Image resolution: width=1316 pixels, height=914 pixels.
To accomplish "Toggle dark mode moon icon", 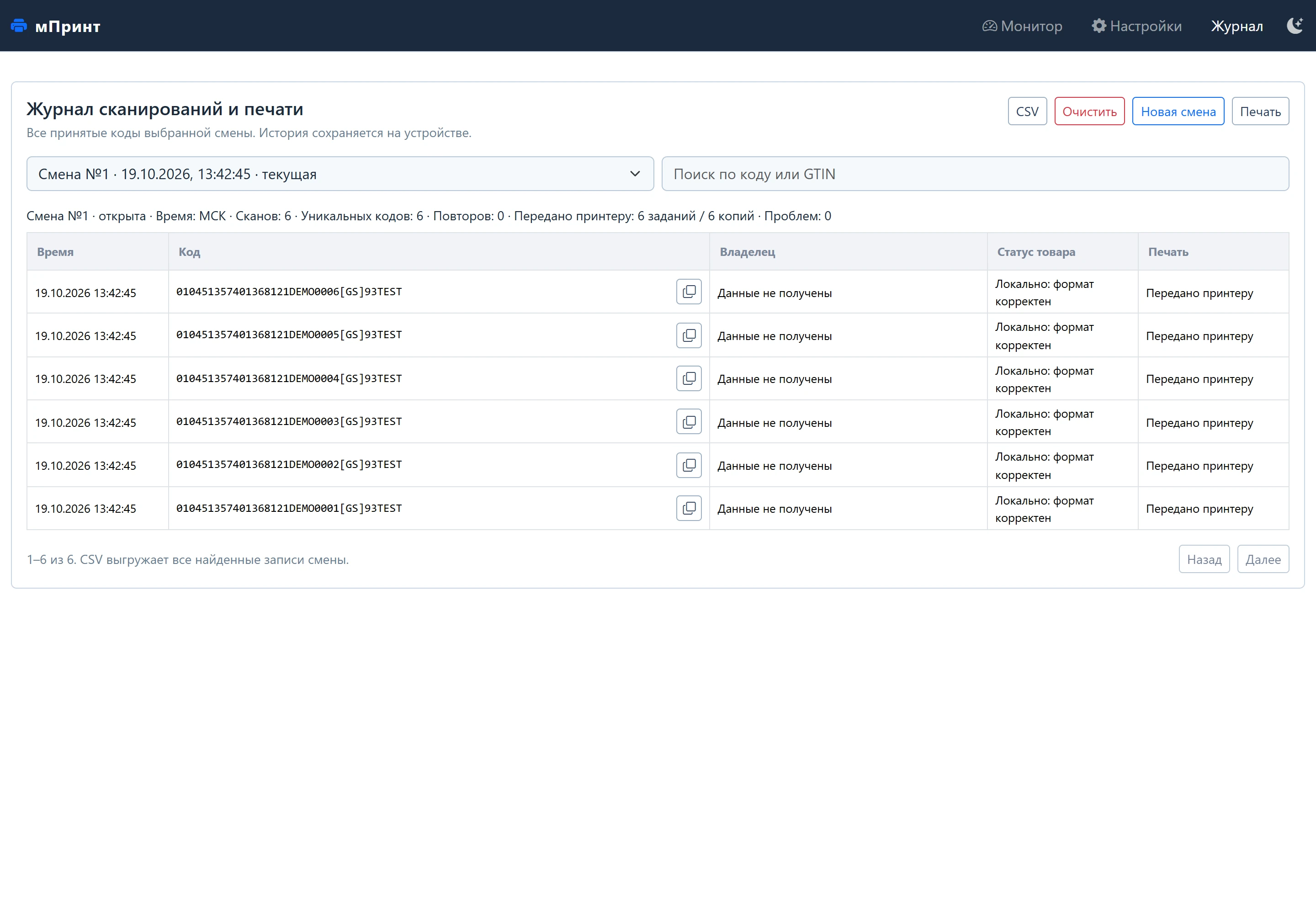I will click(x=1295, y=26).
